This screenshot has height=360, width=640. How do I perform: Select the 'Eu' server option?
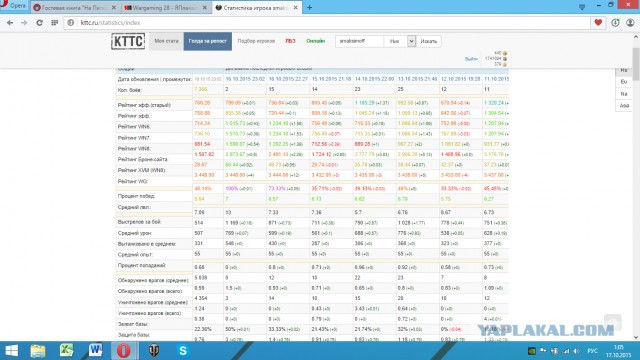point(624,82)
